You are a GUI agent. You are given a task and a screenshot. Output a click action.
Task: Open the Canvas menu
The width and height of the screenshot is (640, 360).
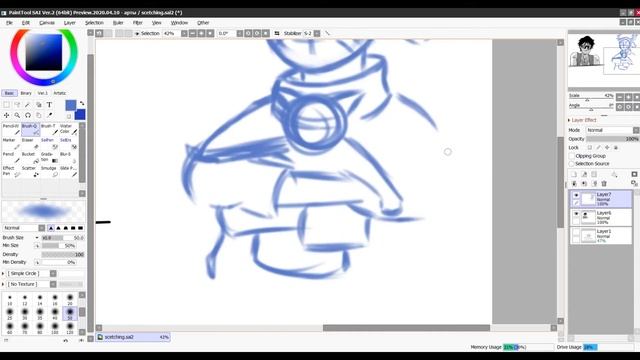47,23
